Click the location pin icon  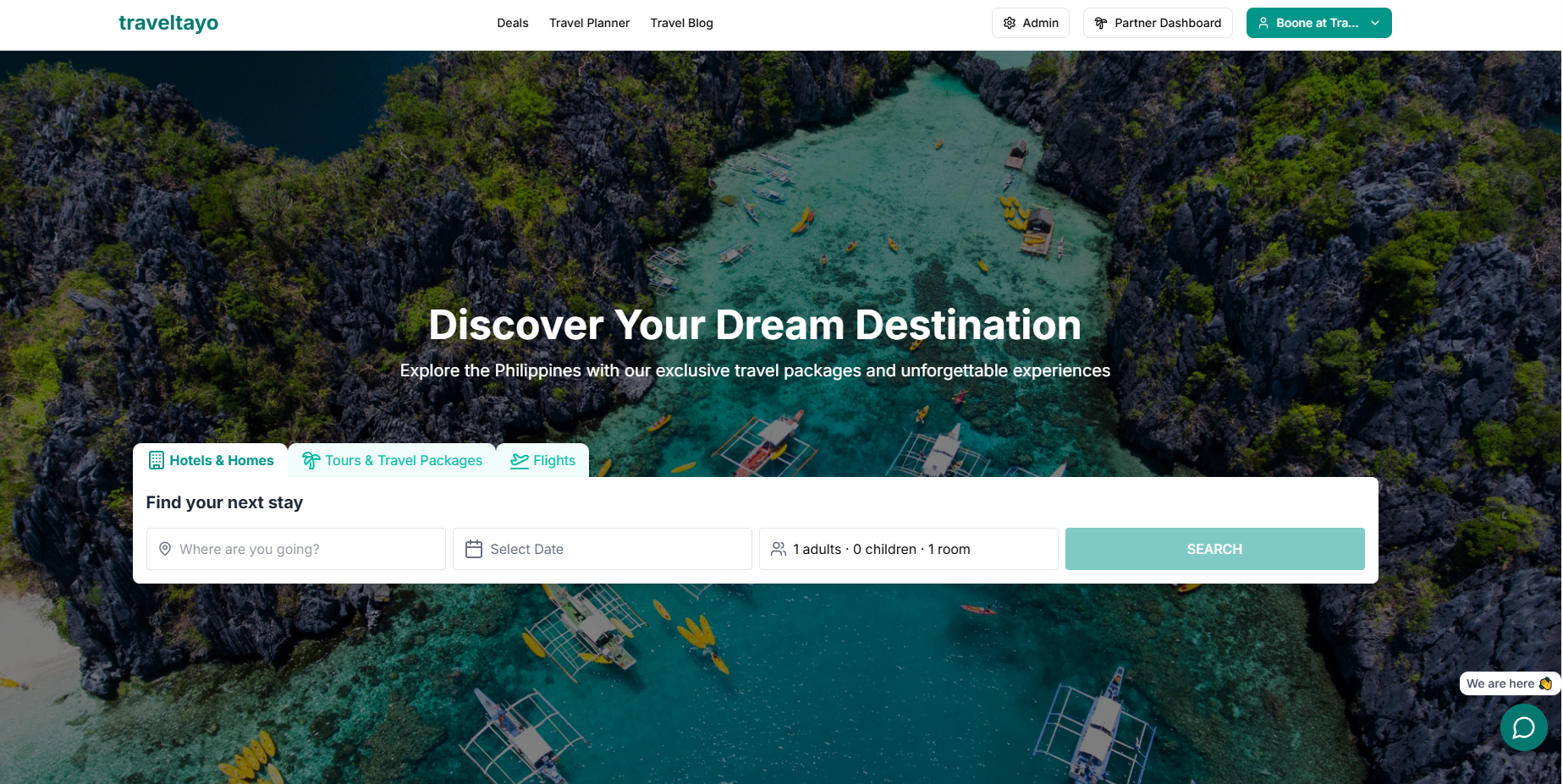tap(165, 549)
